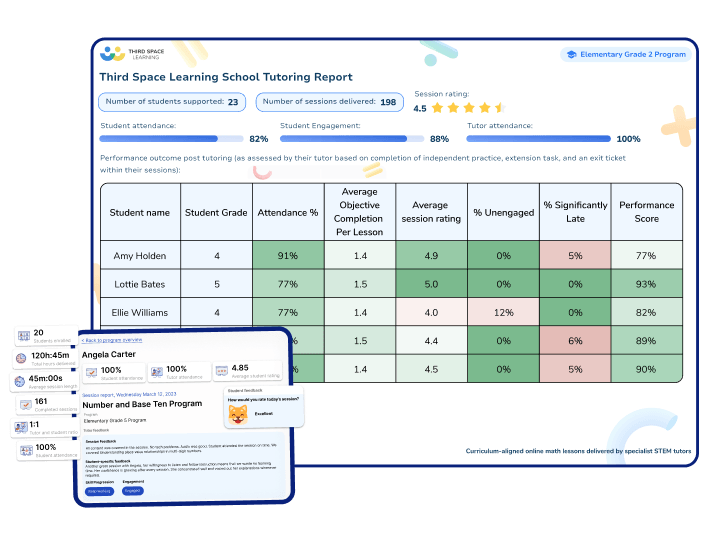This screenshot has width=708, height=546.
Task: Click the session rating stars
Action: pyautogui.click(x=469, y=108)
